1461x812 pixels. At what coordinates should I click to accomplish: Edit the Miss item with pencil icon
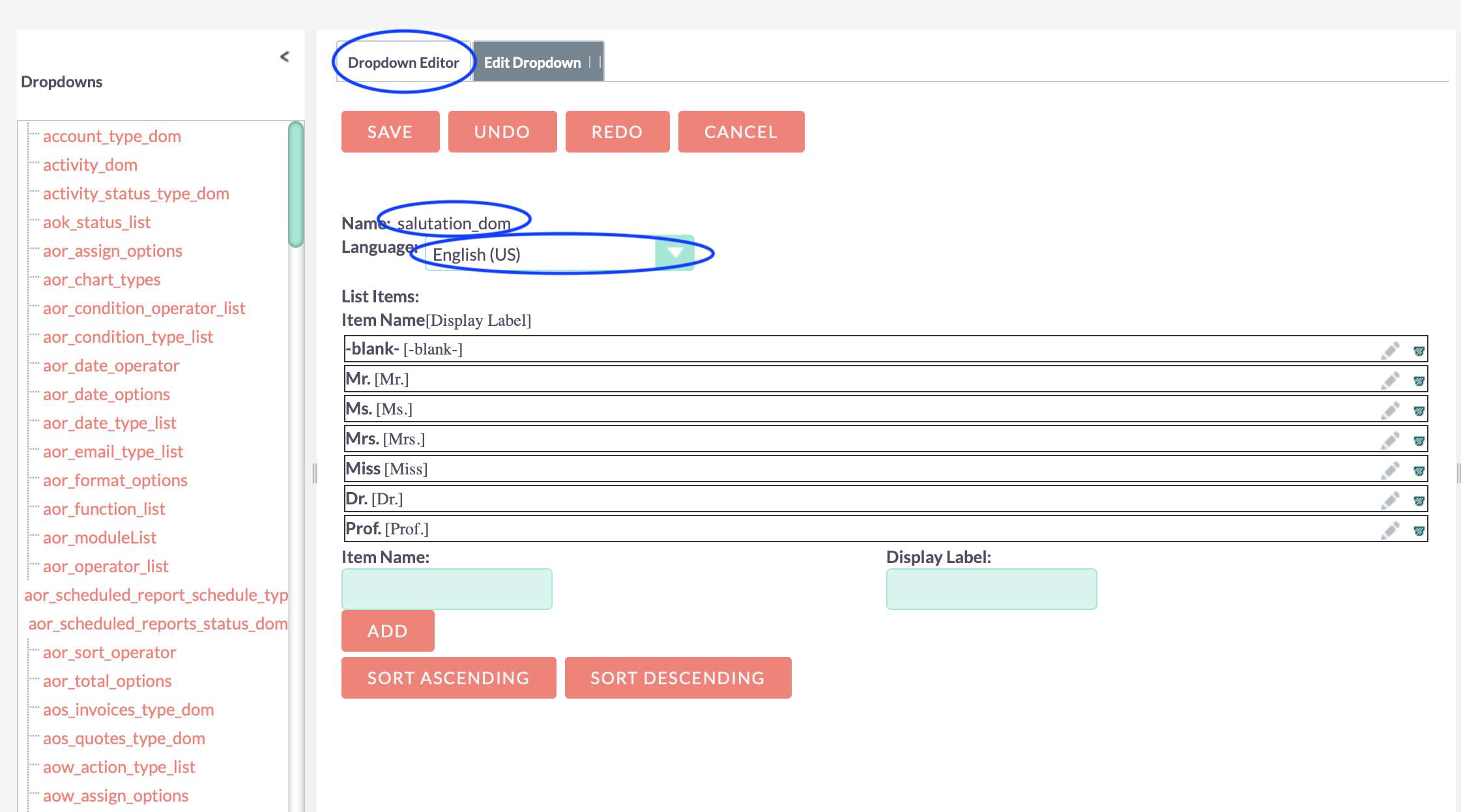pyautogui.click(x=1390, y=471)
